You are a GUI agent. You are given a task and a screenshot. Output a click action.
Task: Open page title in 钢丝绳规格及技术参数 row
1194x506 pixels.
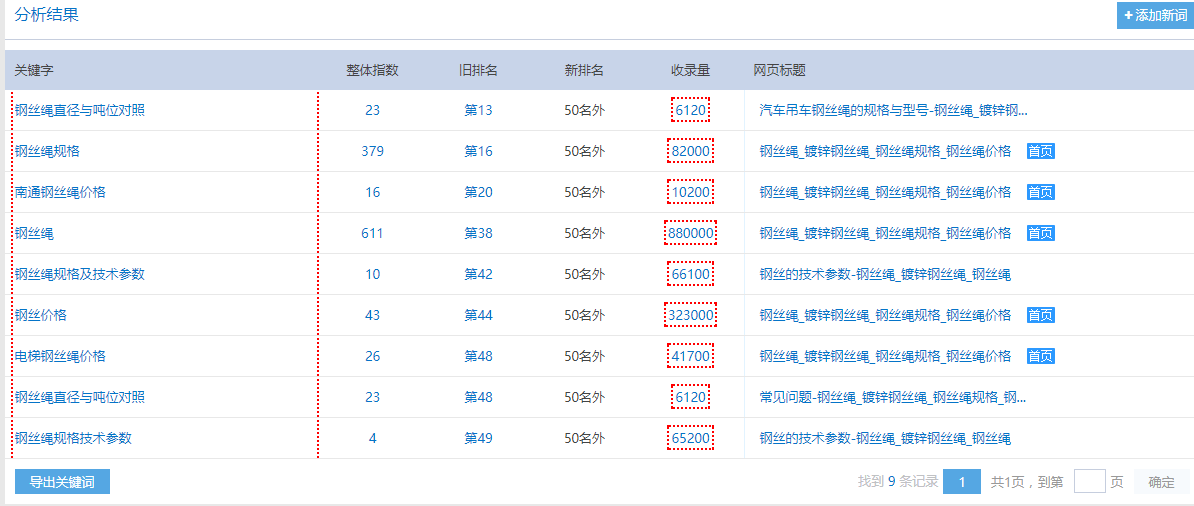tap(886, 274)
